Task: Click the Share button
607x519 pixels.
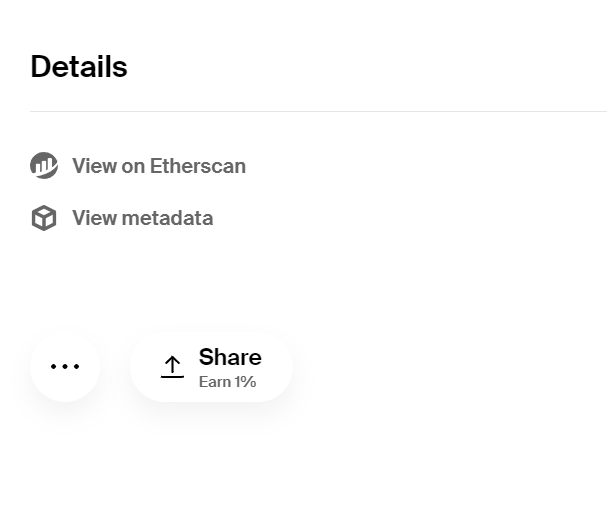Action: tap(211, 366)
